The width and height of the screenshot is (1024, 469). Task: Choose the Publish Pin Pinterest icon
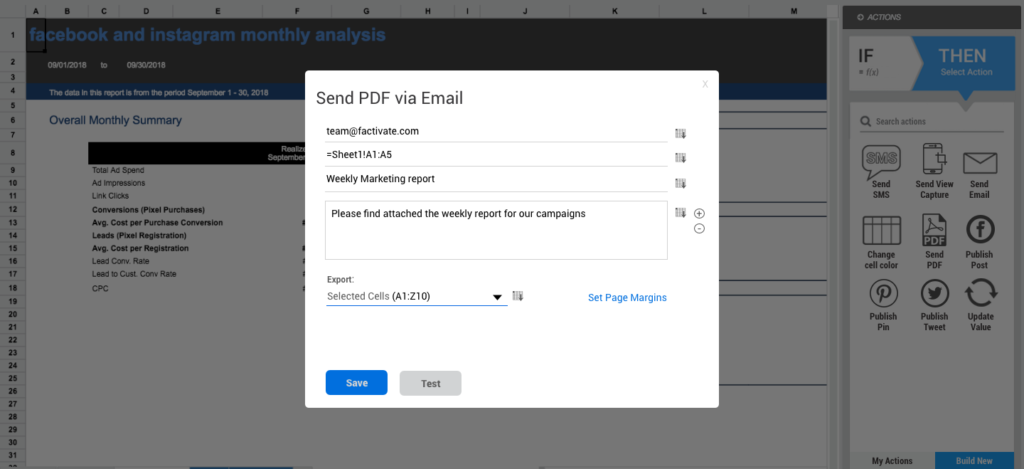point(883,293)
